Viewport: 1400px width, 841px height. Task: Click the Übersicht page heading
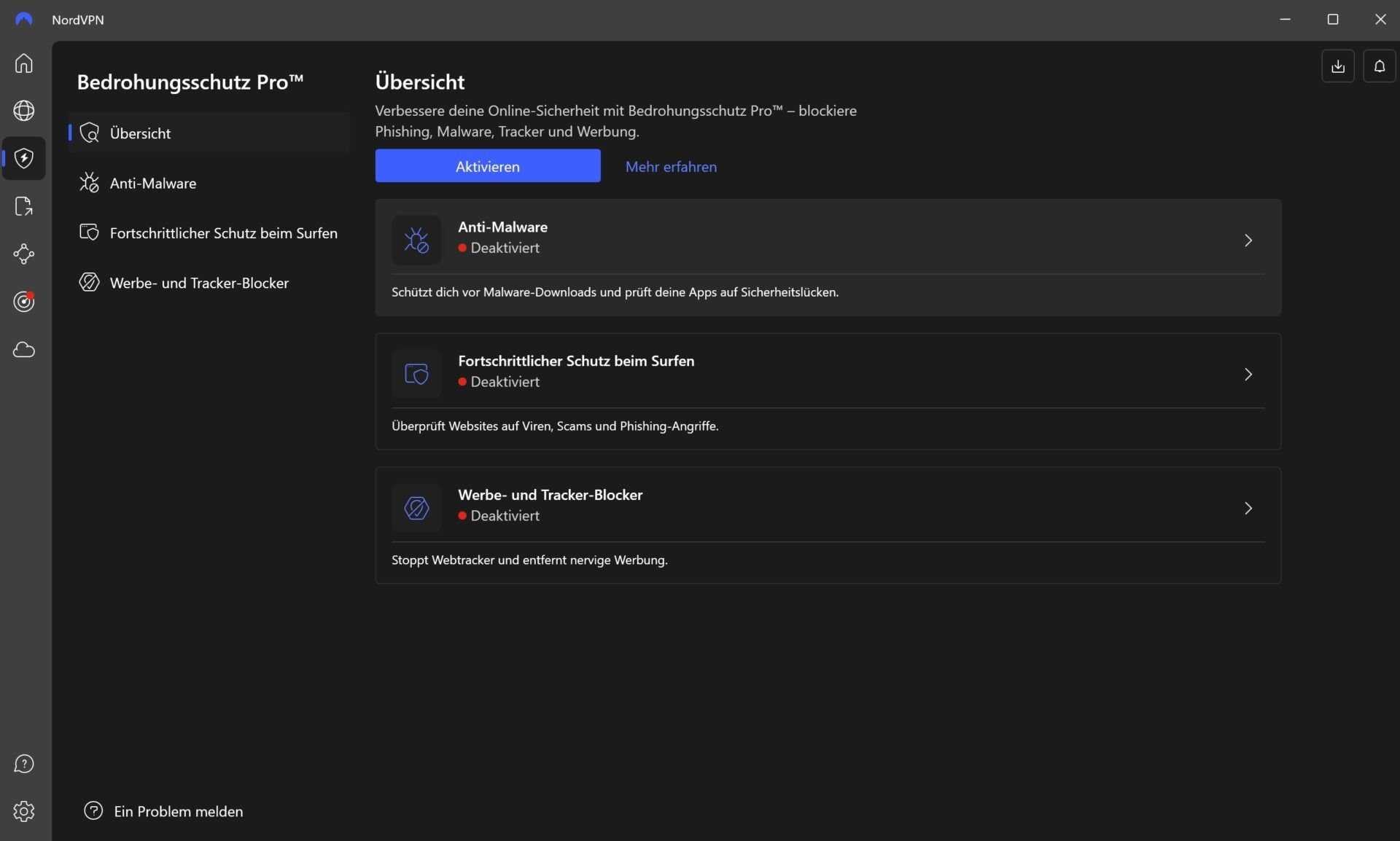click(x=419, y=82)
